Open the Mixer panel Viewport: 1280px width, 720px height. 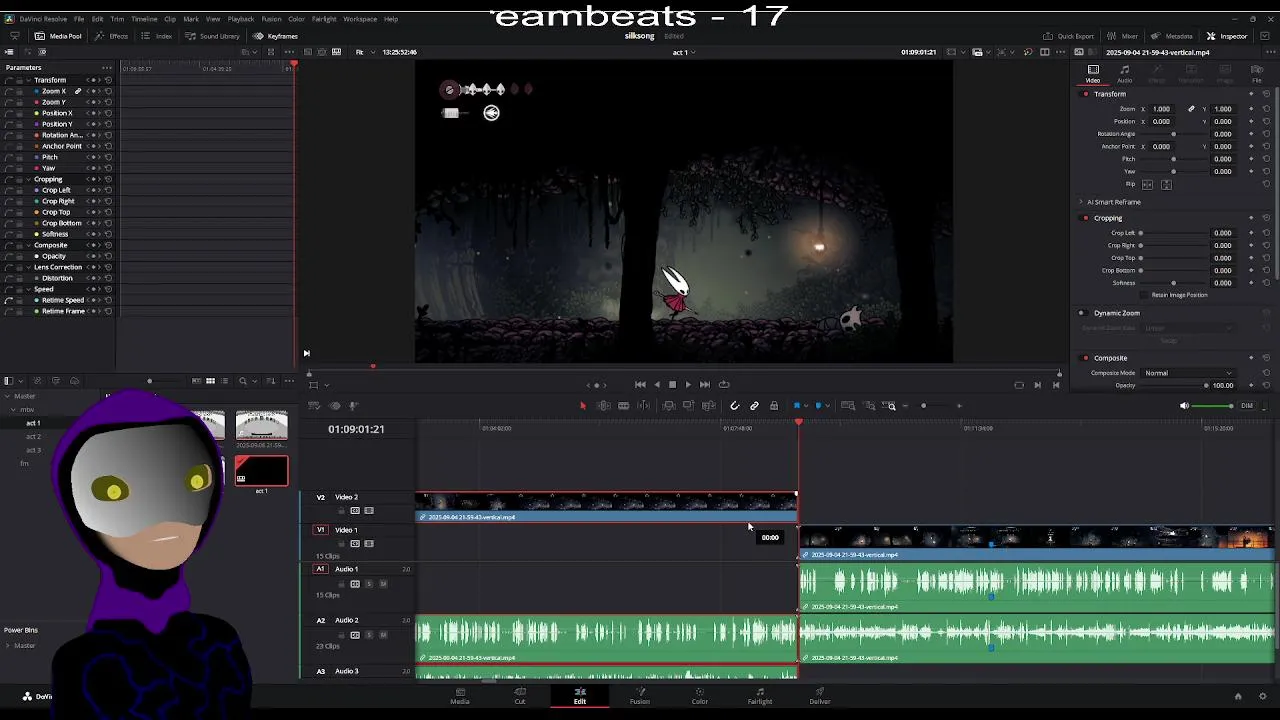(x=1122, y=36)
